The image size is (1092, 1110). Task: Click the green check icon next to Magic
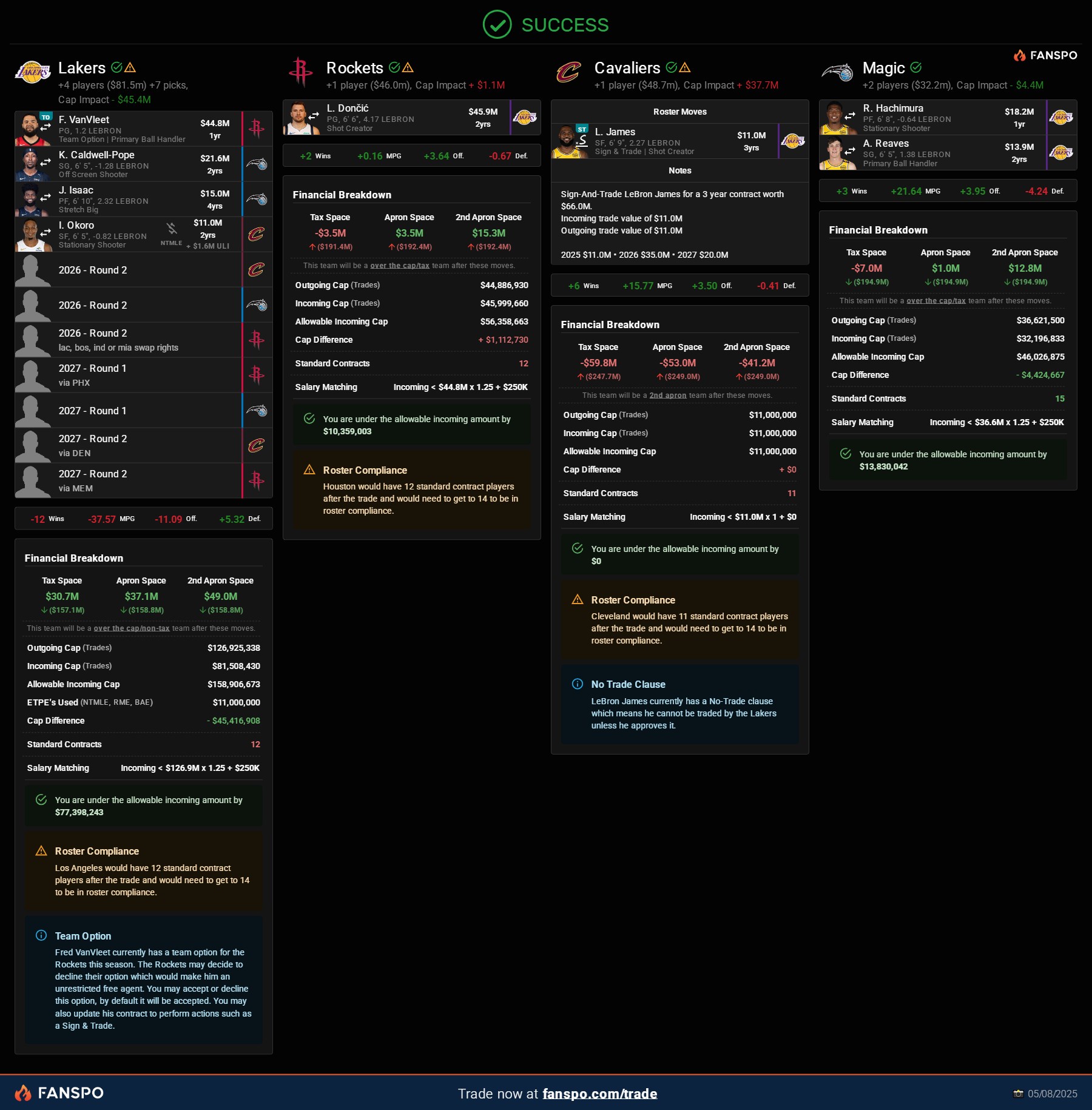[x=916, y=67]
